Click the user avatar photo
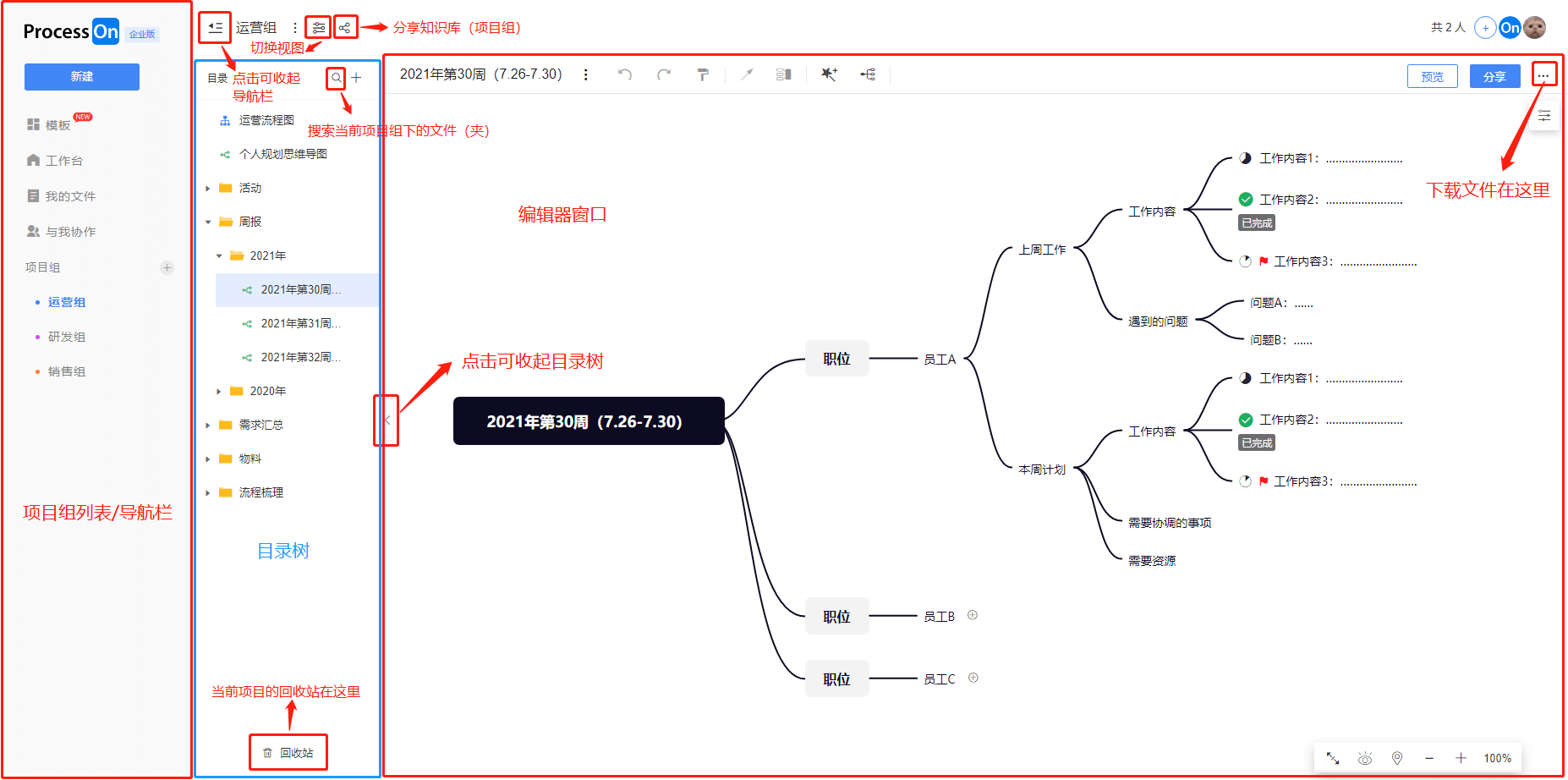This screenshot has width=1568, height=780. click(x=1534, y=28)
